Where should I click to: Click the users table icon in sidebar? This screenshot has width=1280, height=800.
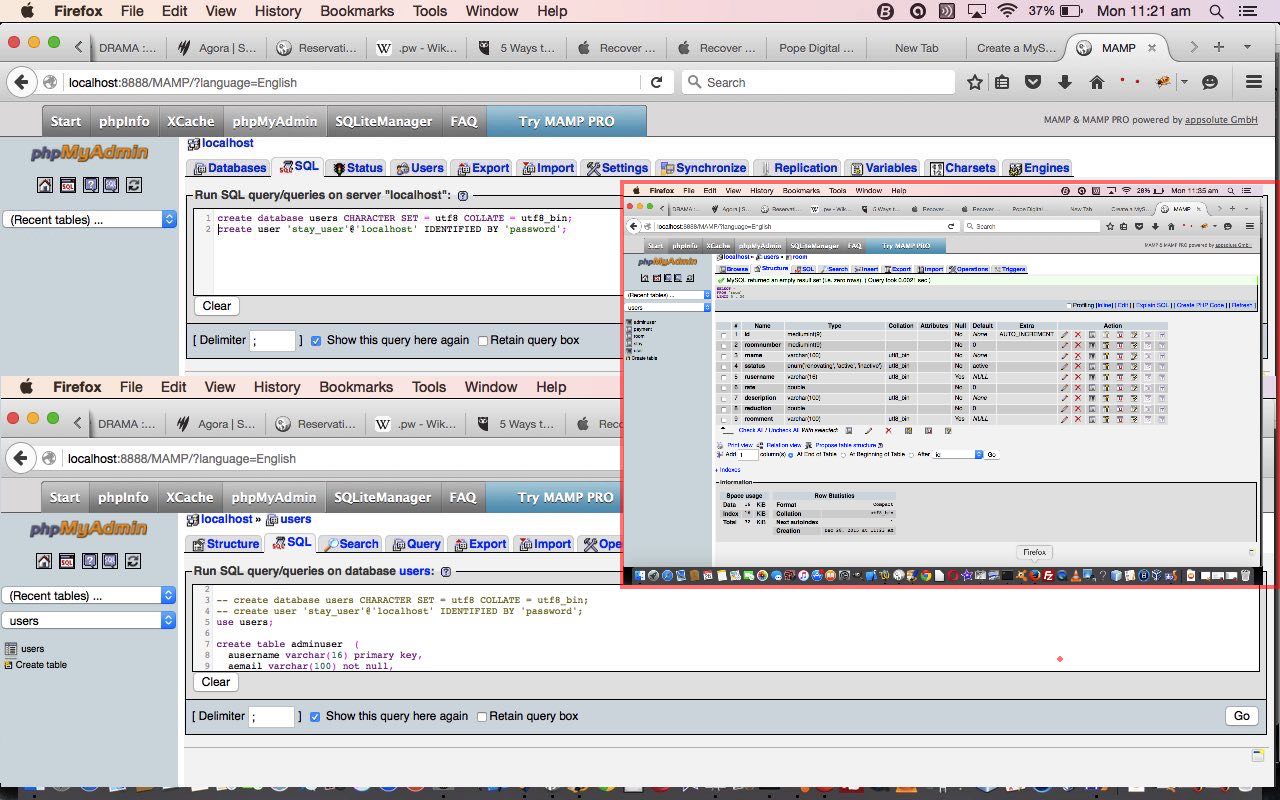coord(9,649)
